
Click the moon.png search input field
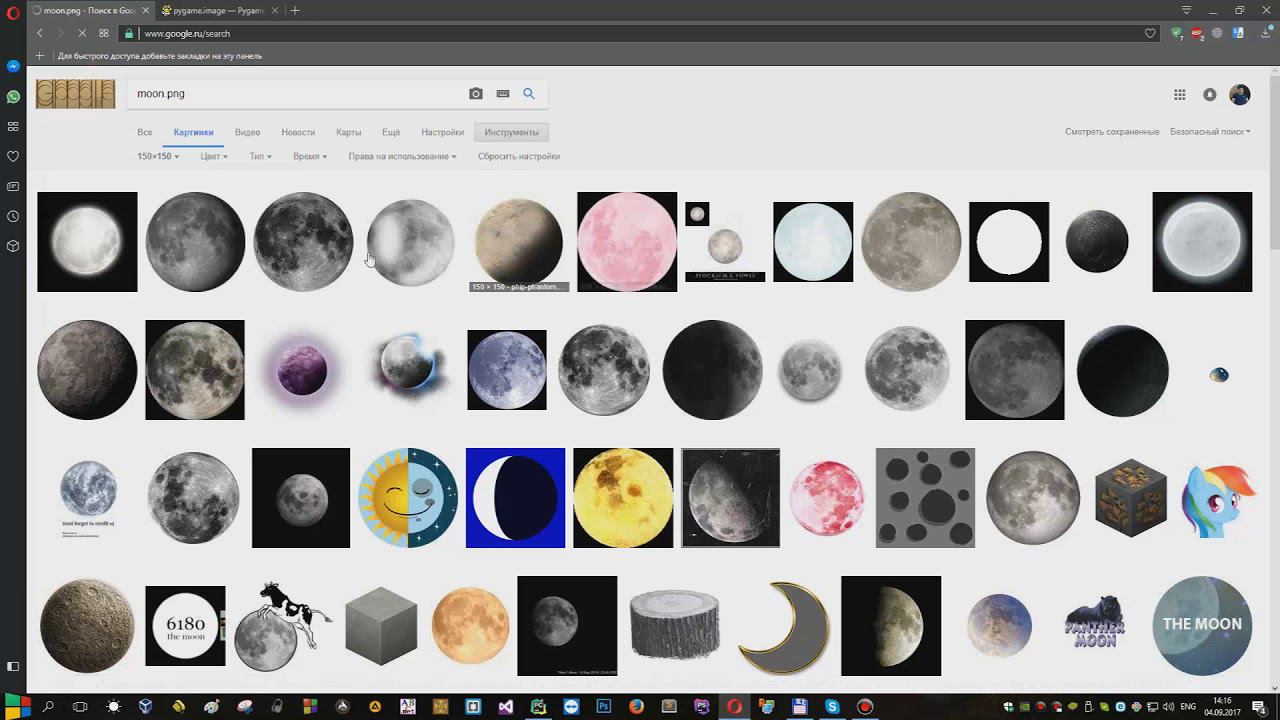(298, 94)
